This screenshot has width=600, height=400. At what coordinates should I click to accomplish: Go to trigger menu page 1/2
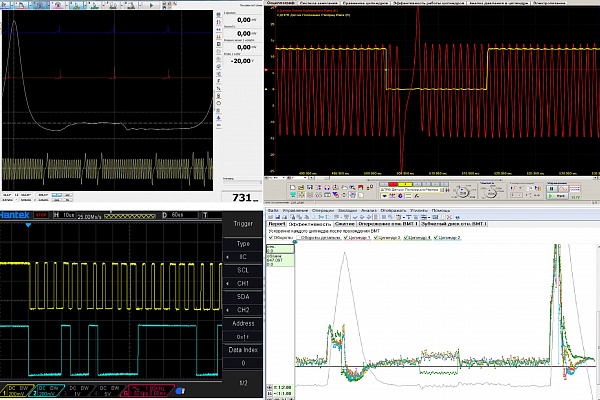coord(243,383)
